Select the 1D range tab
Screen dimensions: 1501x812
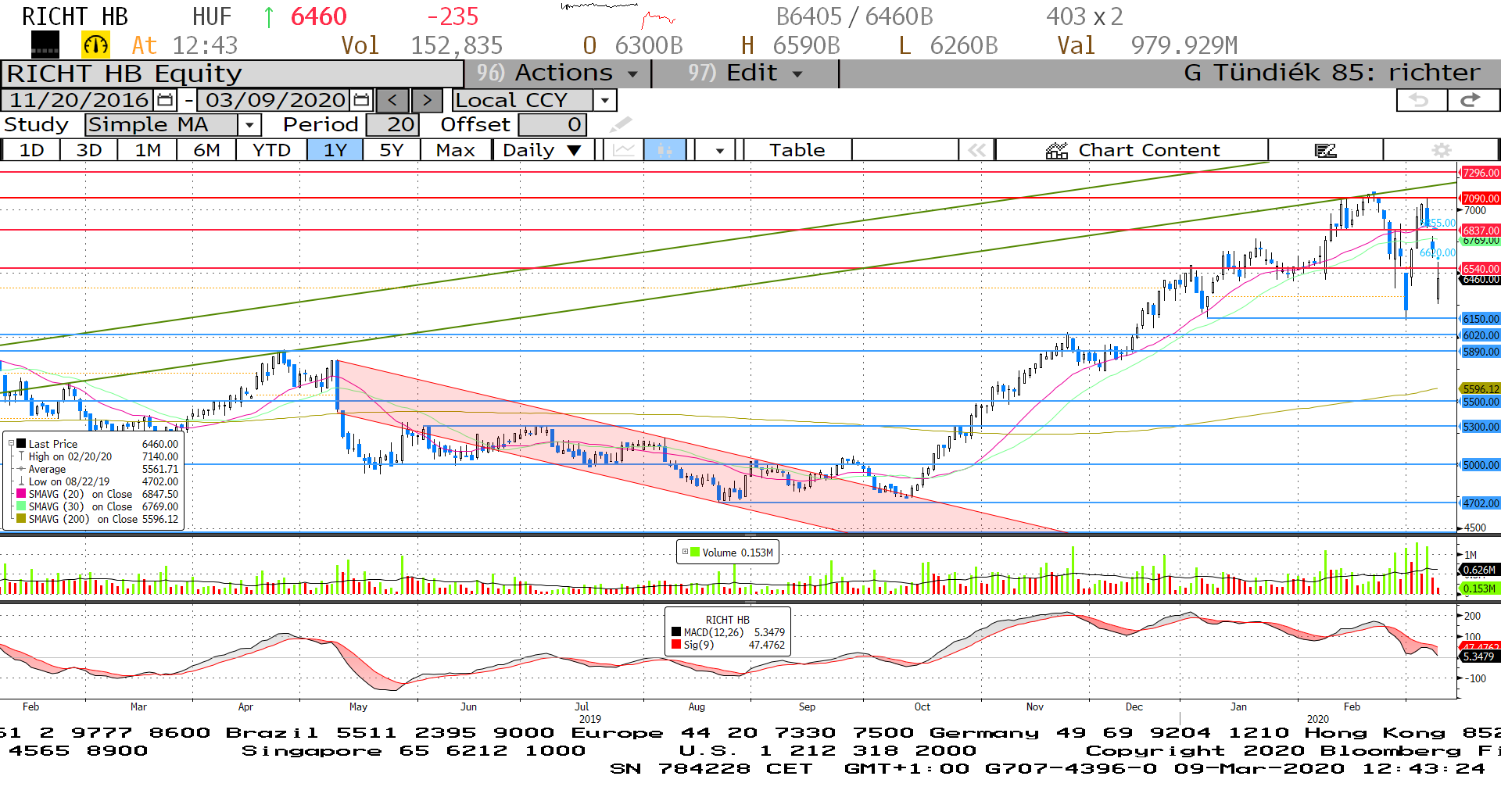coord(31,150)
